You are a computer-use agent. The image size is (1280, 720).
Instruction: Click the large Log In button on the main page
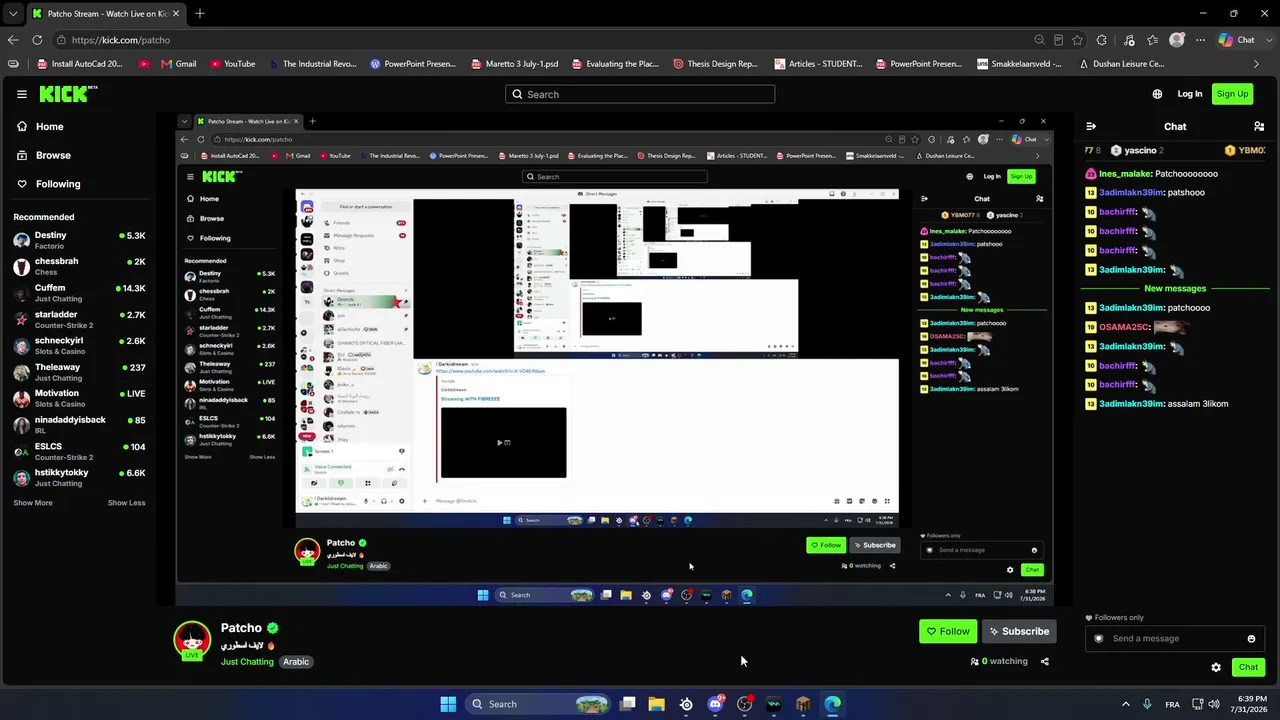(1190, 94)
